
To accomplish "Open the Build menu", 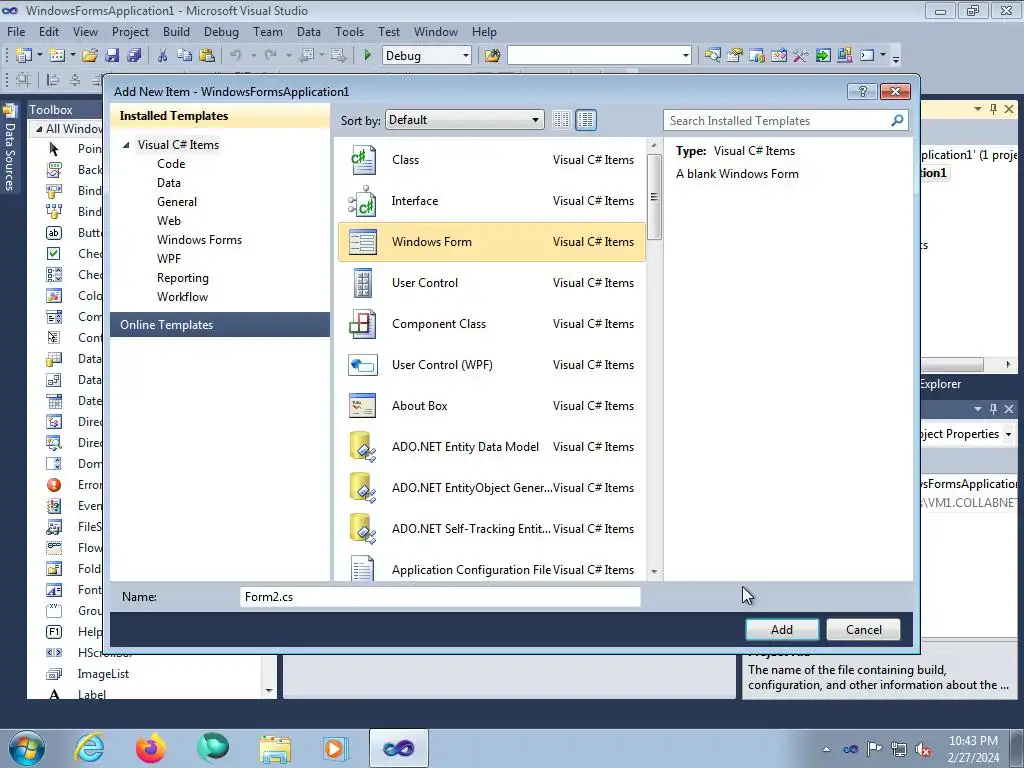I will coord(176,32).
